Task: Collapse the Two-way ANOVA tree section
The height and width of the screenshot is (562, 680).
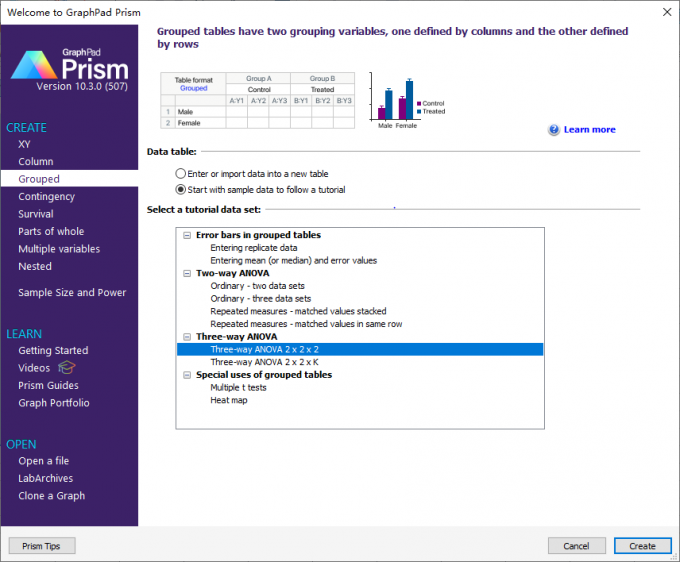Action: point(187,274)
